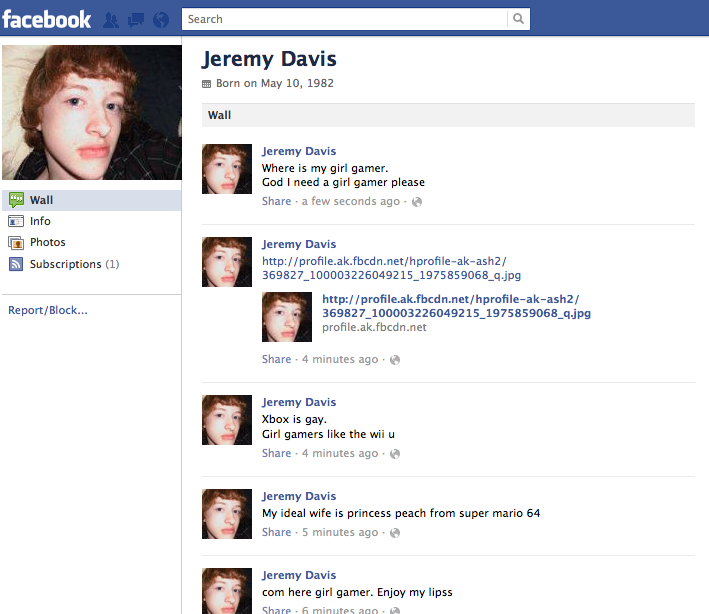Open the plain fbcdn URL in post body
The image size is (709, 614).
[391, 268]
